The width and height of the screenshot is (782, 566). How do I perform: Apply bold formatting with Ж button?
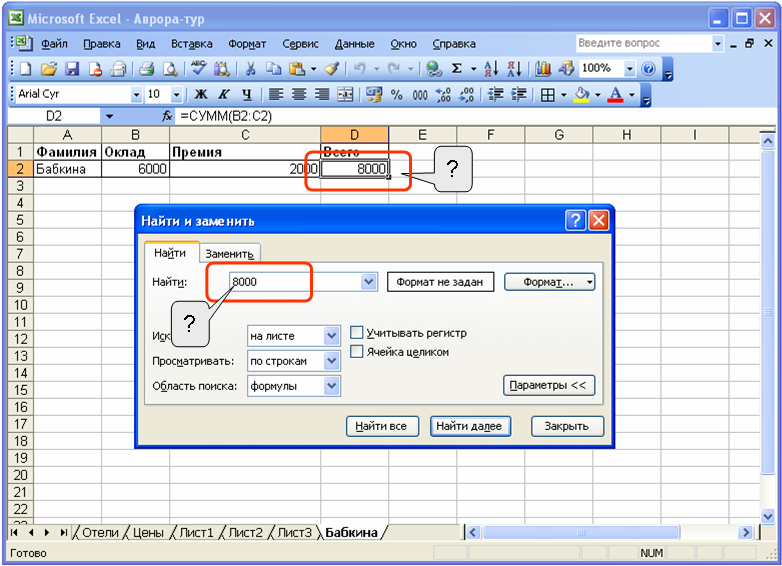(x=200, y=95)
